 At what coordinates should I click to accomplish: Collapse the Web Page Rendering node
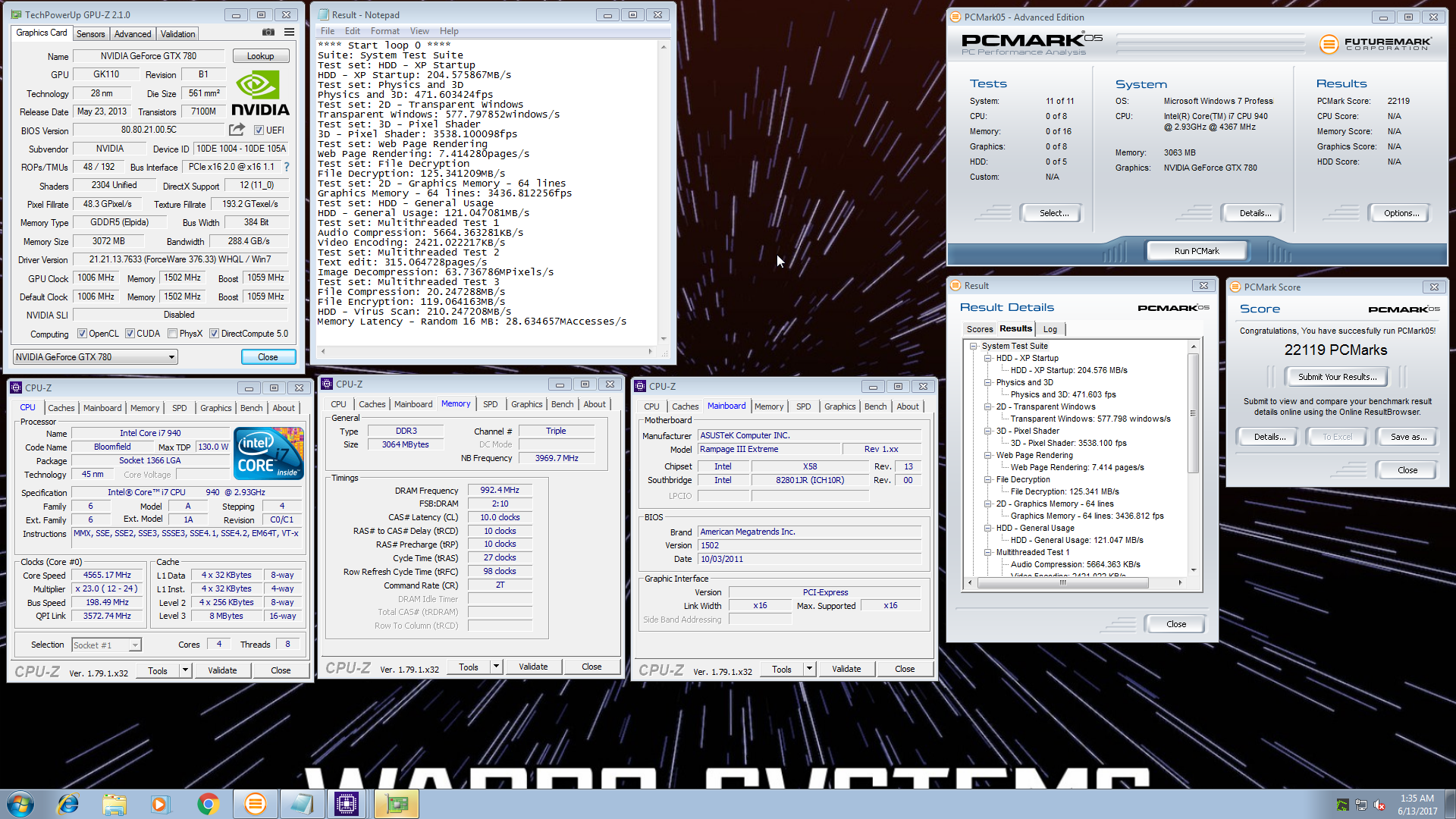pyautogui.click(x=988, y=455)
